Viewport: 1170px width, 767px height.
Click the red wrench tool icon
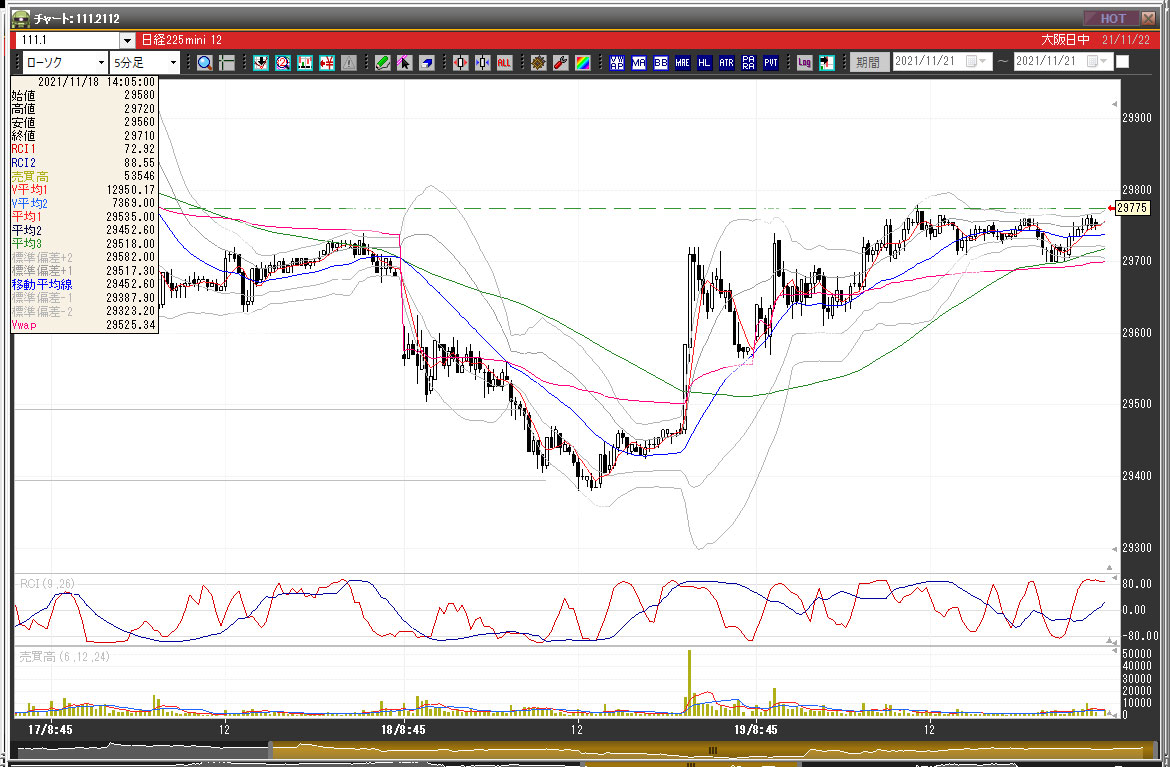560,63
